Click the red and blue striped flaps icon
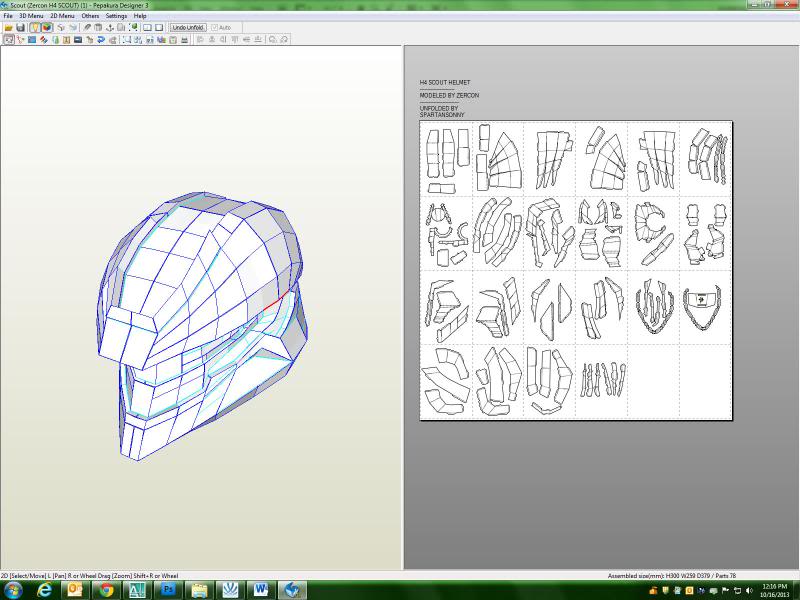 [43, 40]
